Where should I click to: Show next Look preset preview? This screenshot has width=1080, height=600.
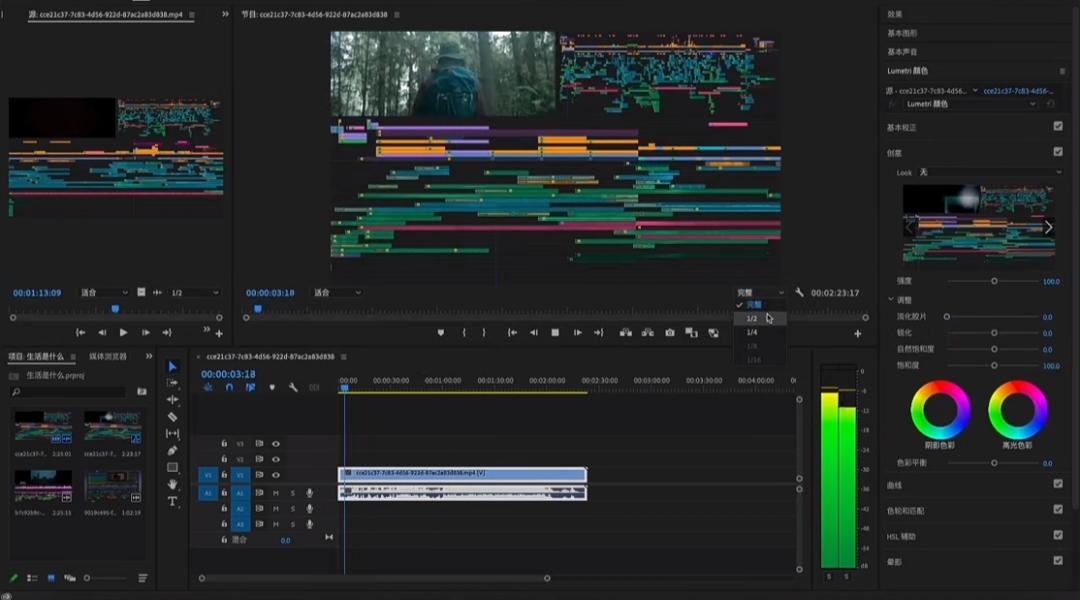point(1048,227)
